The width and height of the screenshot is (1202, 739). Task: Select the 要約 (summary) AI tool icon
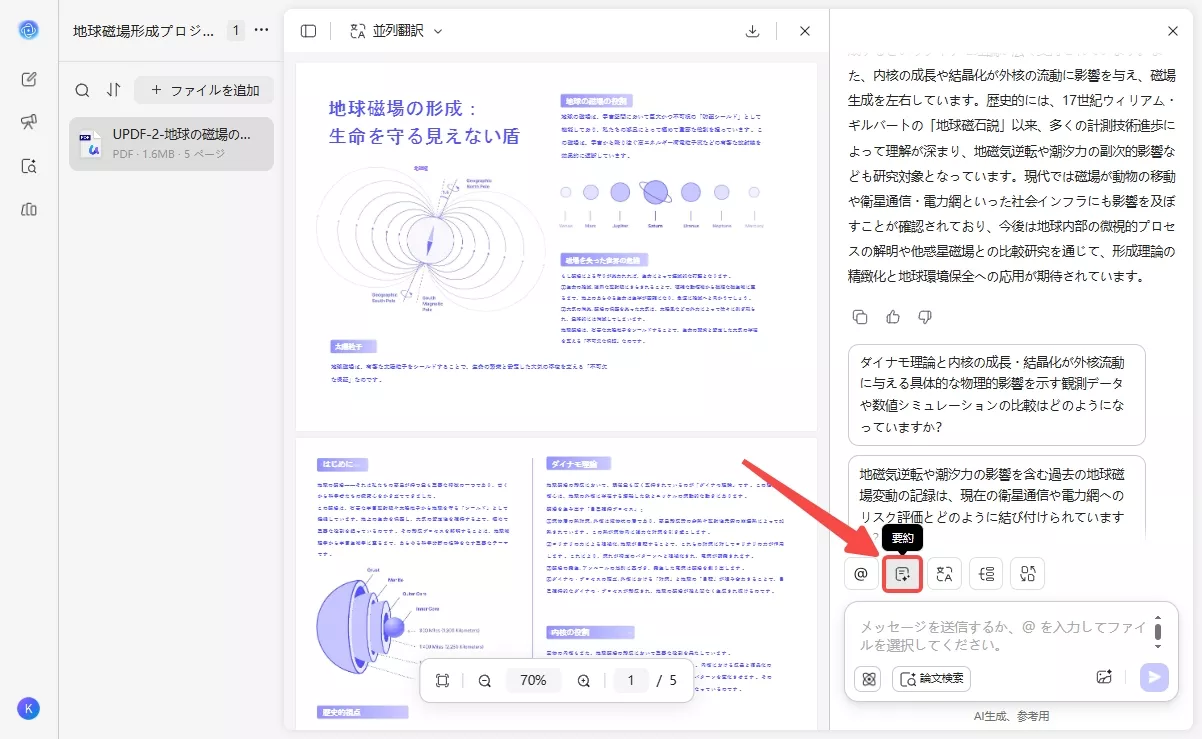902,575
